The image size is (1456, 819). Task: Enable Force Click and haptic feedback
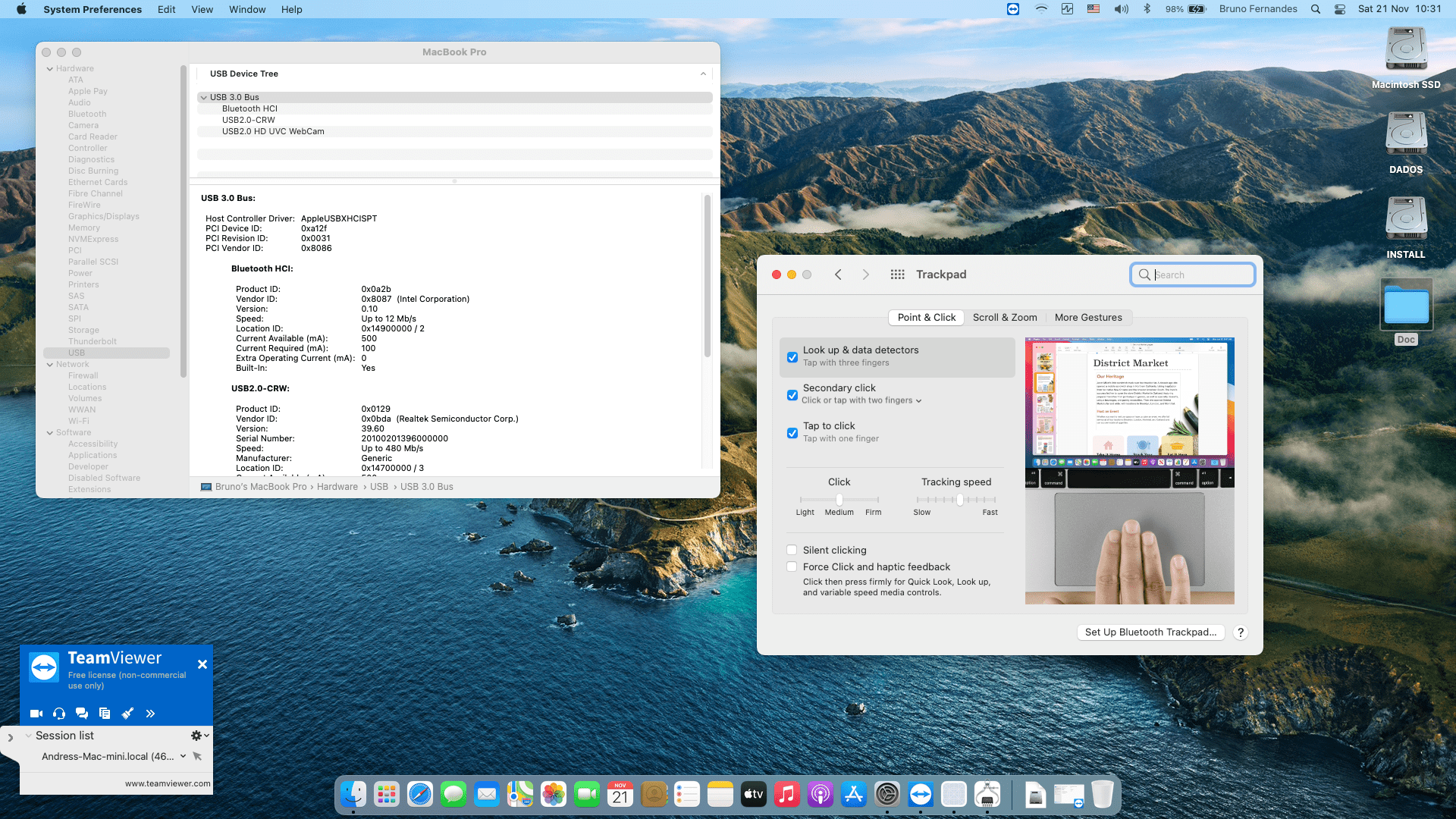792,567
